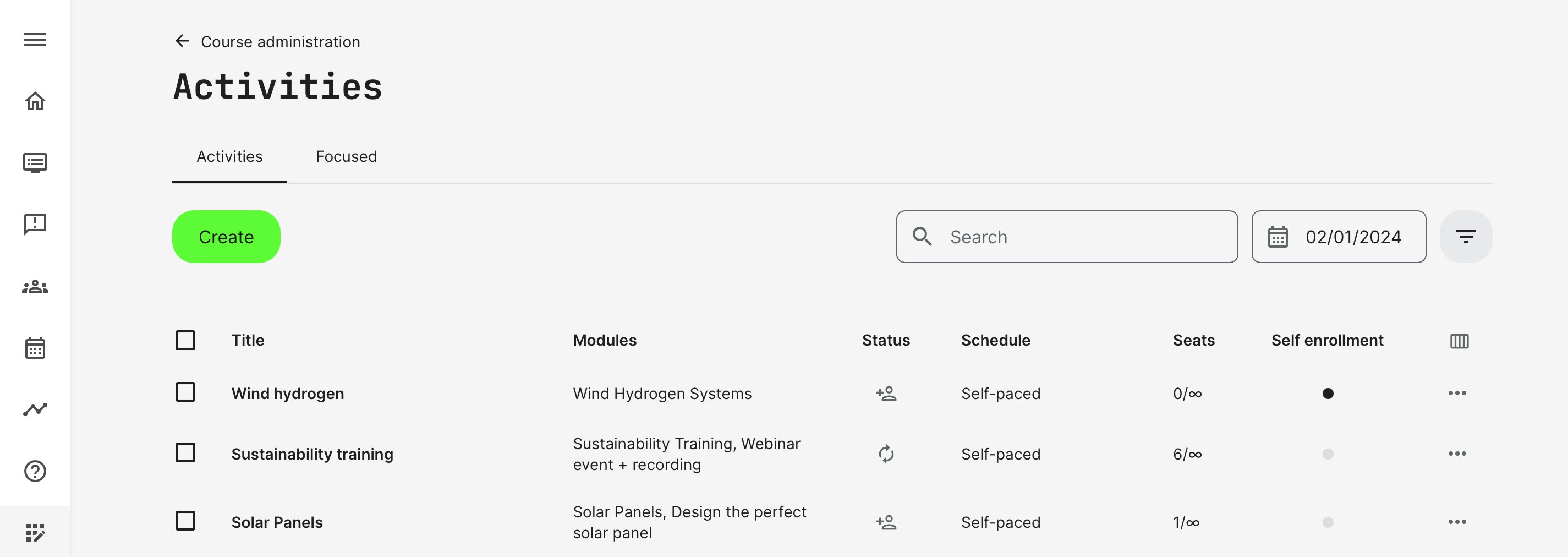Open the Sustainability training activity title
Viewport: 1568px width, 557px height.
311,454
